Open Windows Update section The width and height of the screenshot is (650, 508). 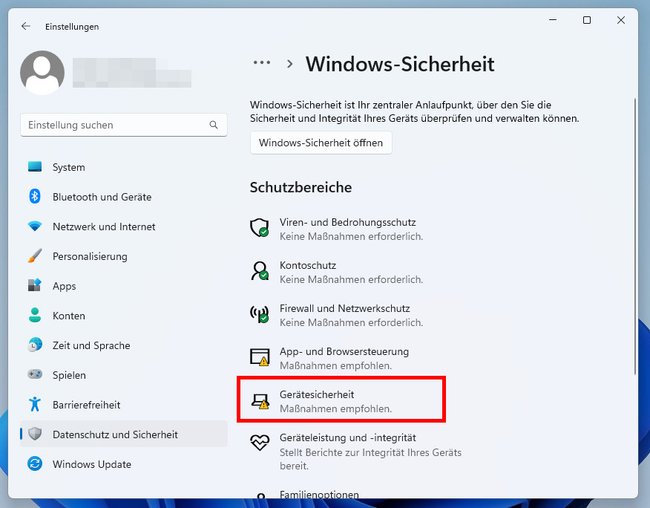pyautogui.click(x=124, y=464)
